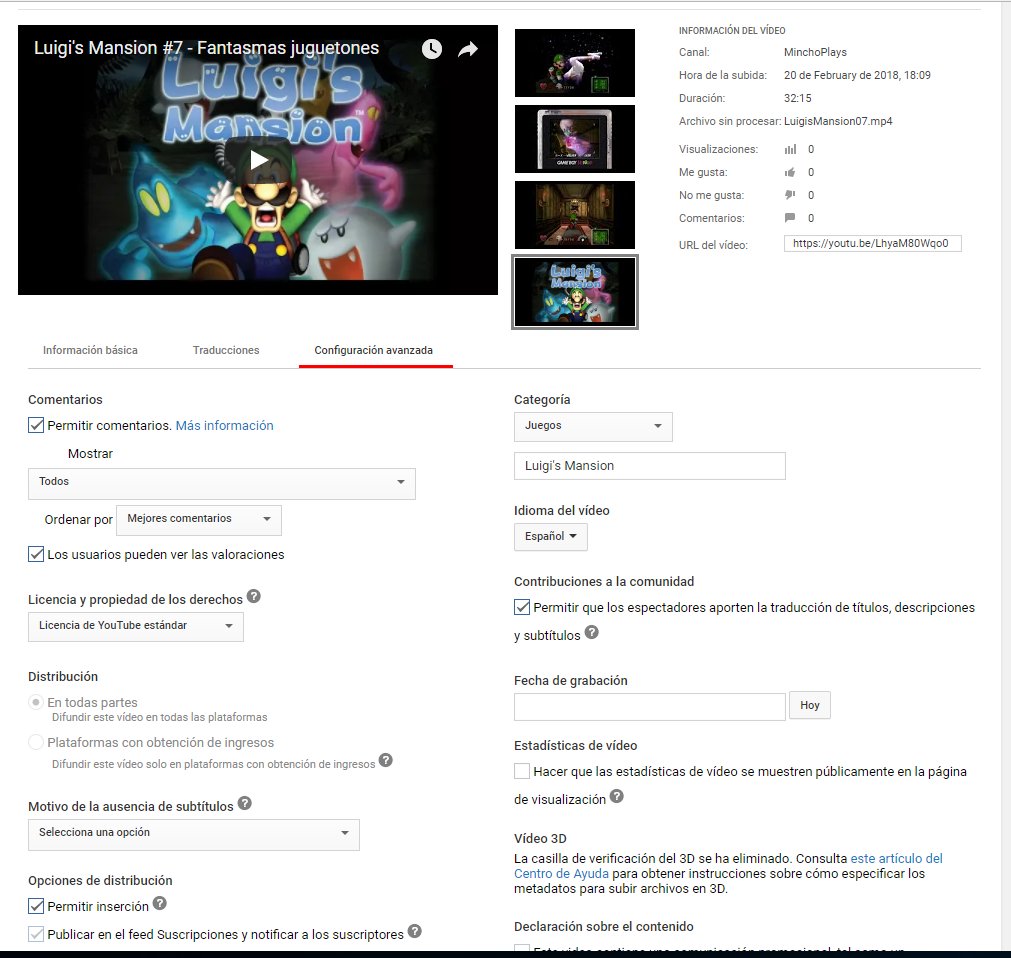Open Más información link
The height and width of the screenshot is (958, 1011).
tap(224, 425)
